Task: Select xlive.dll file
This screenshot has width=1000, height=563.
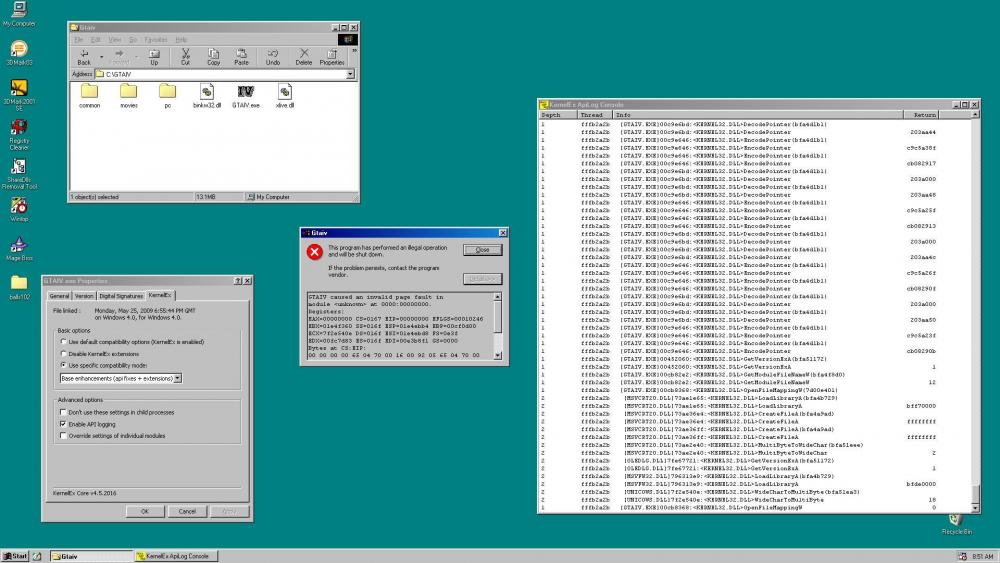Action: point(284,96)
